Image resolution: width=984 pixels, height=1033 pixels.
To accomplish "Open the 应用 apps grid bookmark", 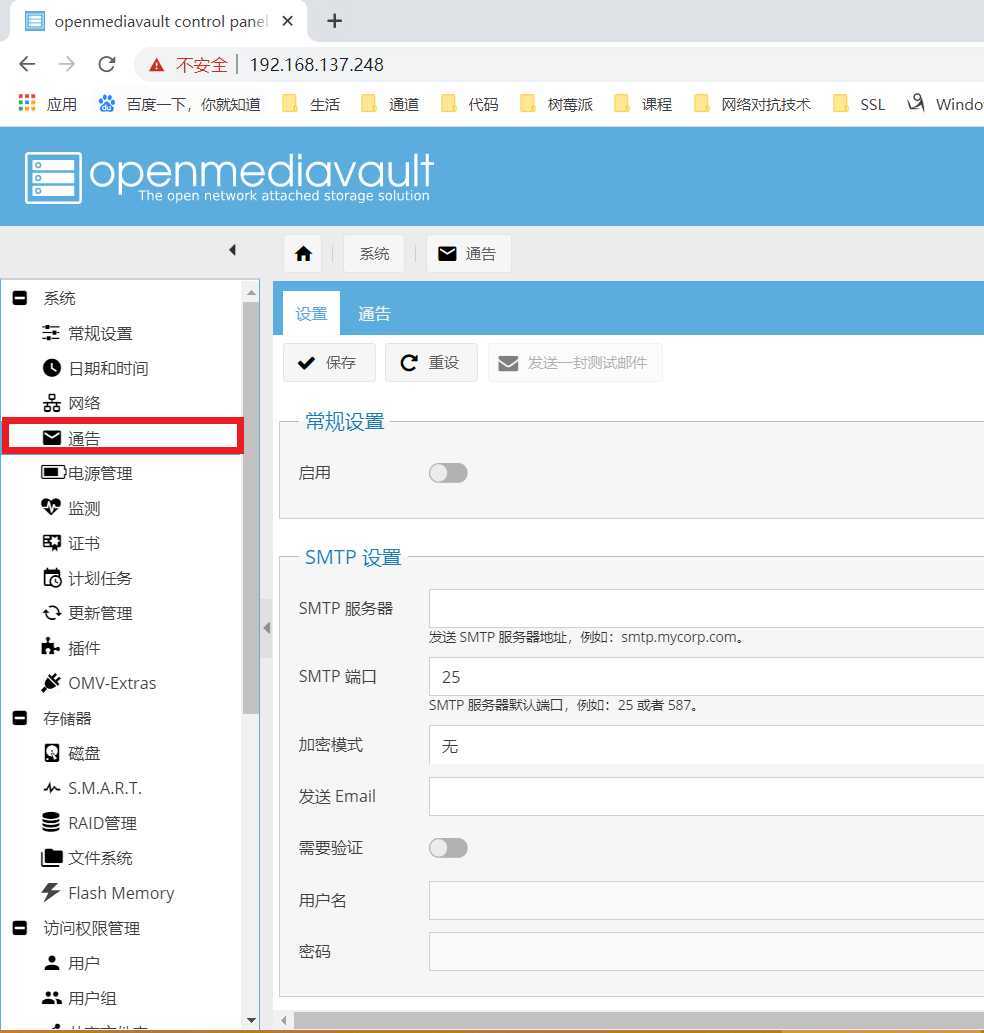I will click(x=48, y=104).
